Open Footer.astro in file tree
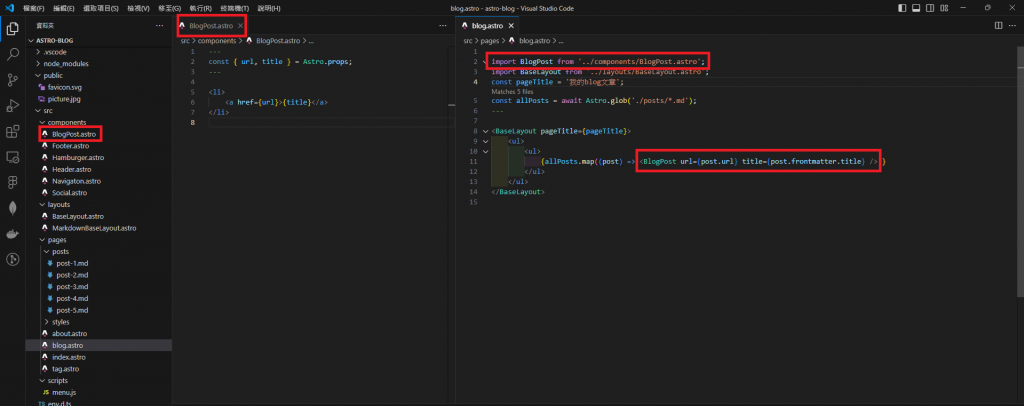 coord(71,146)
